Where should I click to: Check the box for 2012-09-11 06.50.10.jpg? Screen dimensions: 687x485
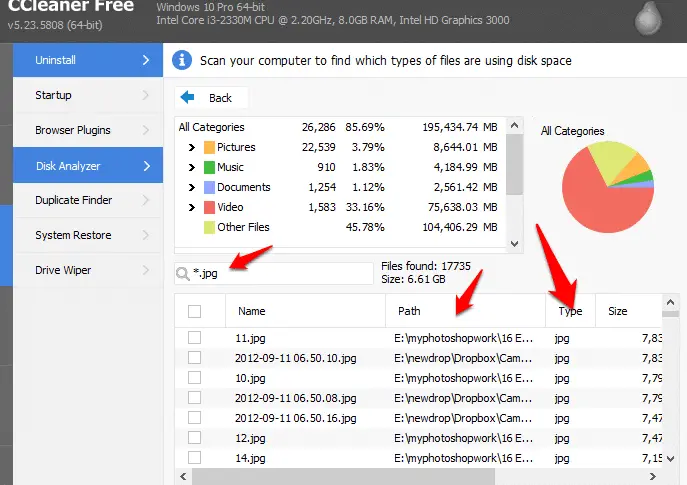point(195,358)
